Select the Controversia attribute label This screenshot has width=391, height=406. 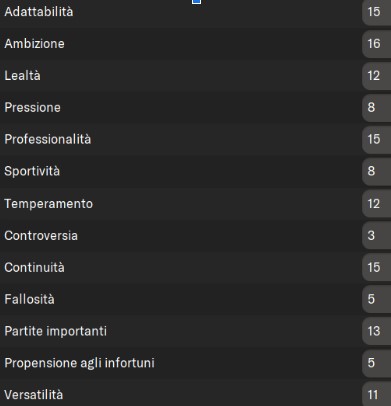click(41, 236)
